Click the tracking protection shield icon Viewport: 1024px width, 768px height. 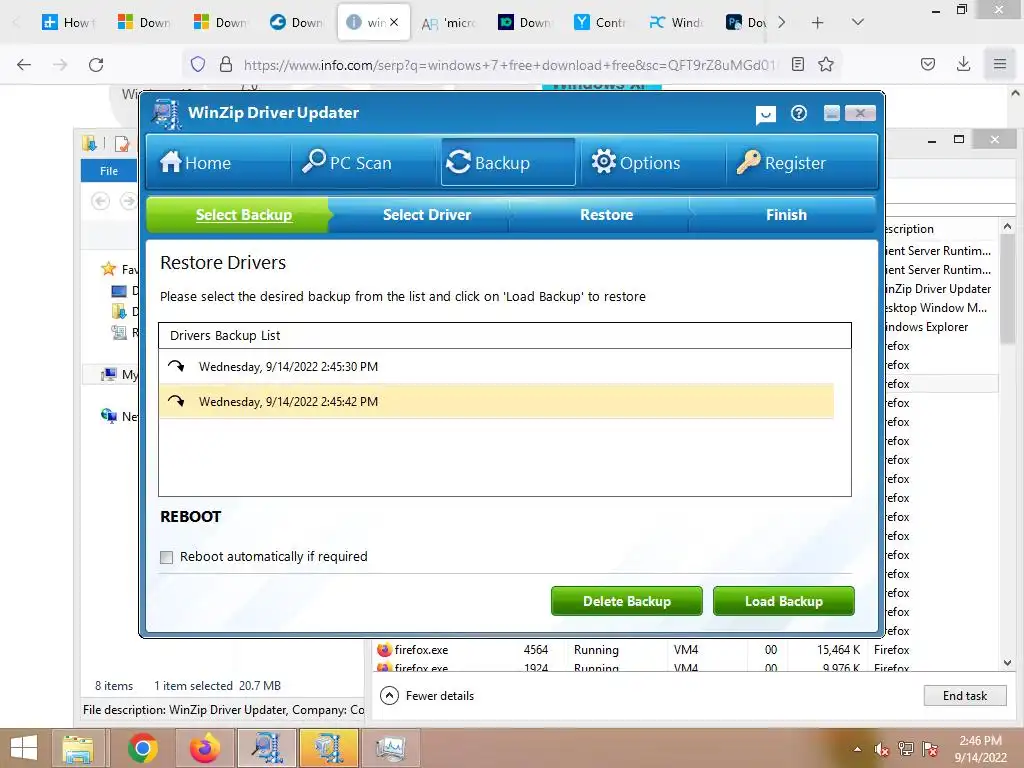[x=198, y=64]
